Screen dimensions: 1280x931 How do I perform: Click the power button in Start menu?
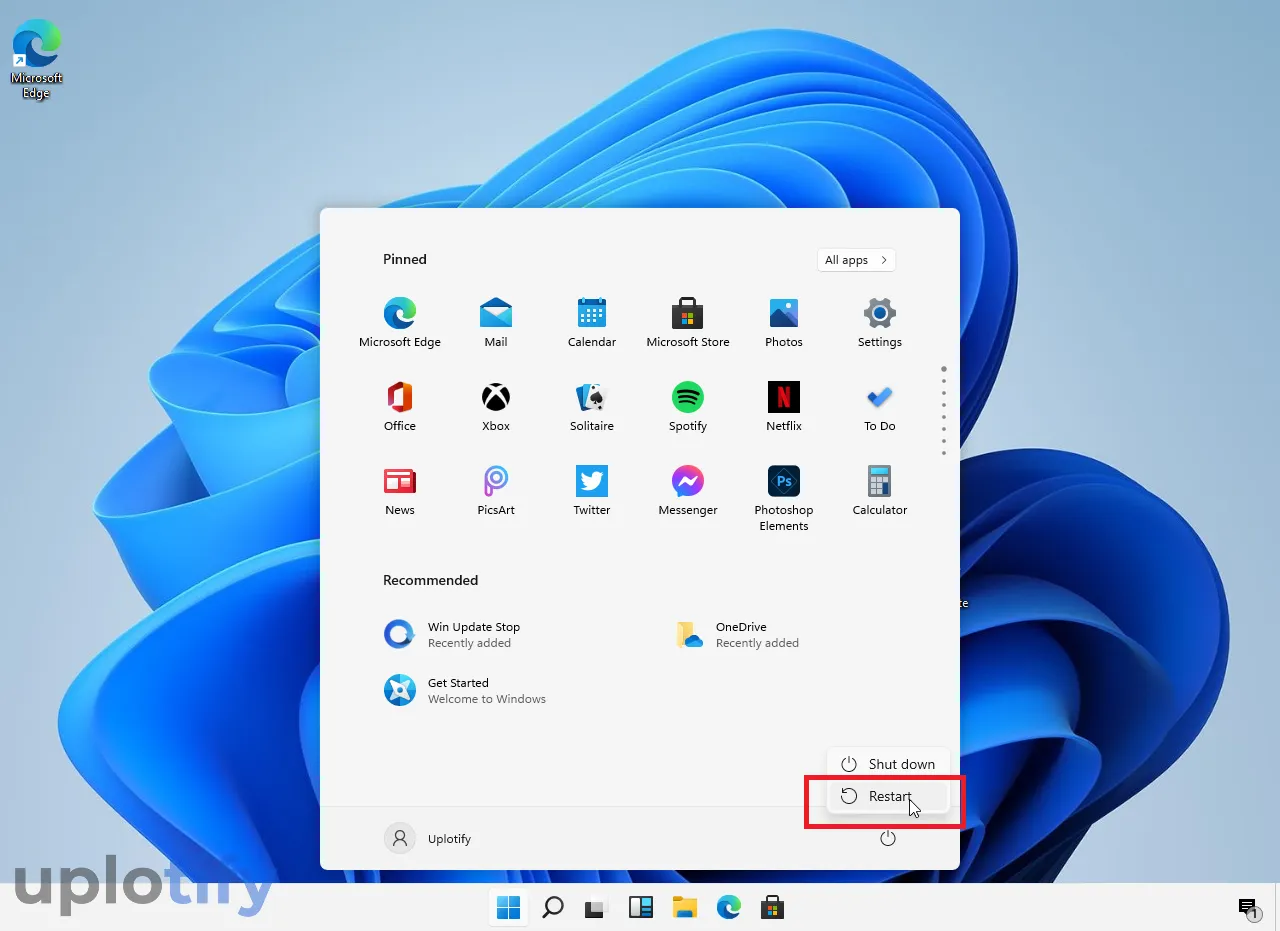(888, 839)
